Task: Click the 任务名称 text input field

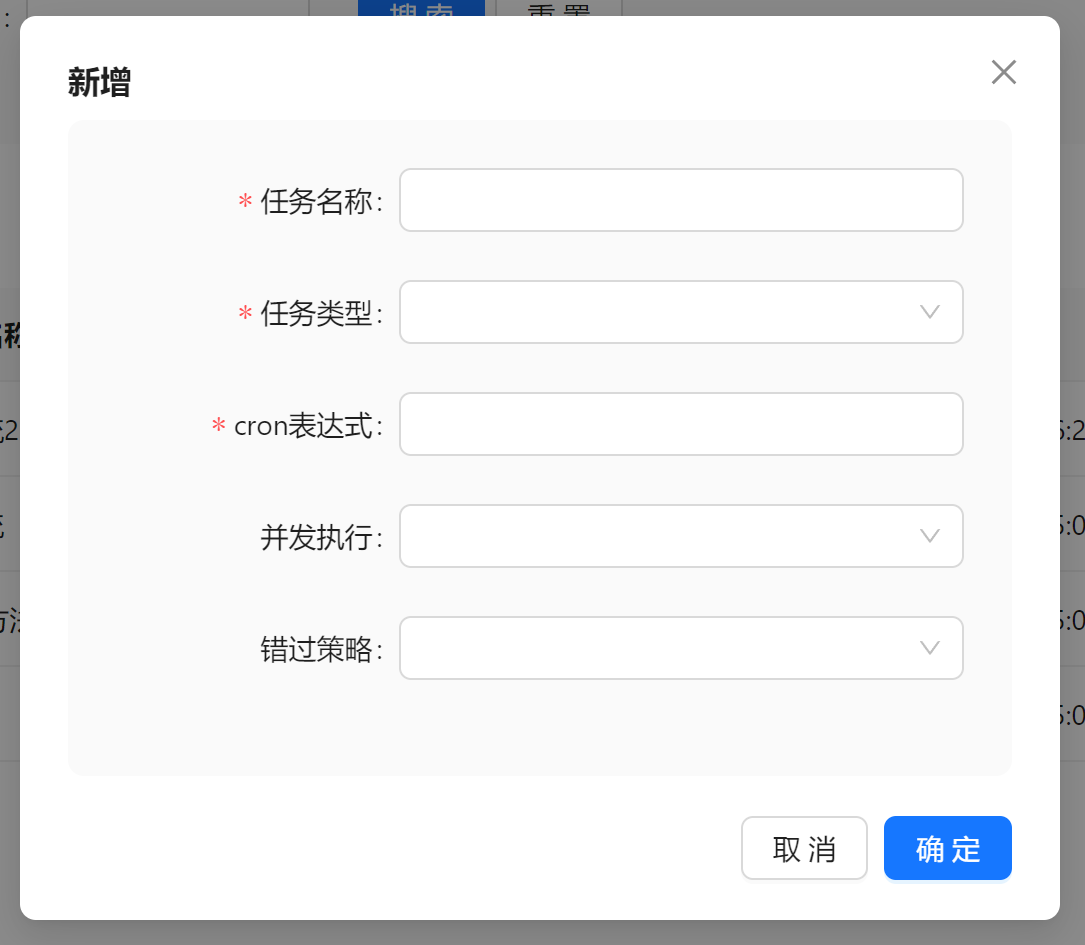Action: [x=680, y=200]
